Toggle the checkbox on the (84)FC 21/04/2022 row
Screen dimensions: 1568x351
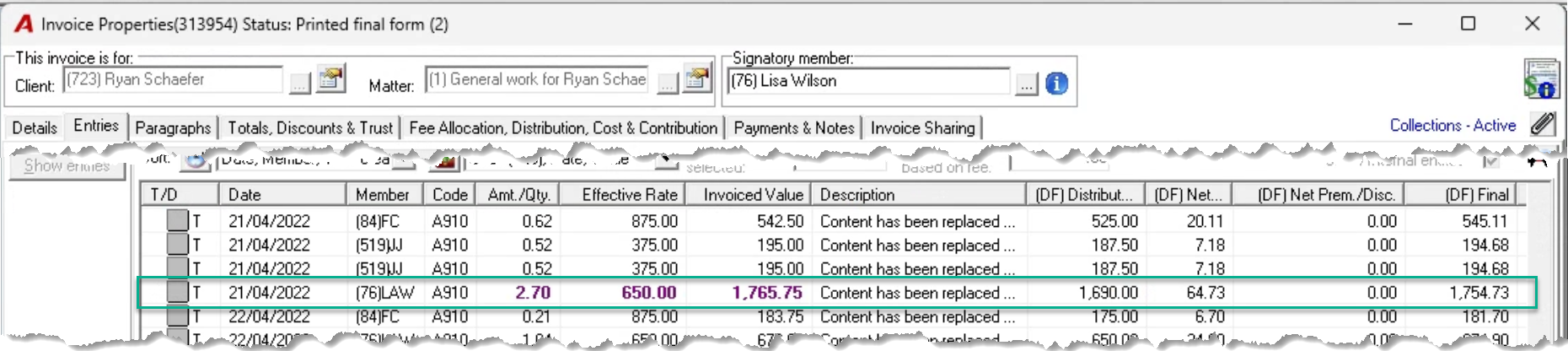pyautogui.click(x=177, y=220)
